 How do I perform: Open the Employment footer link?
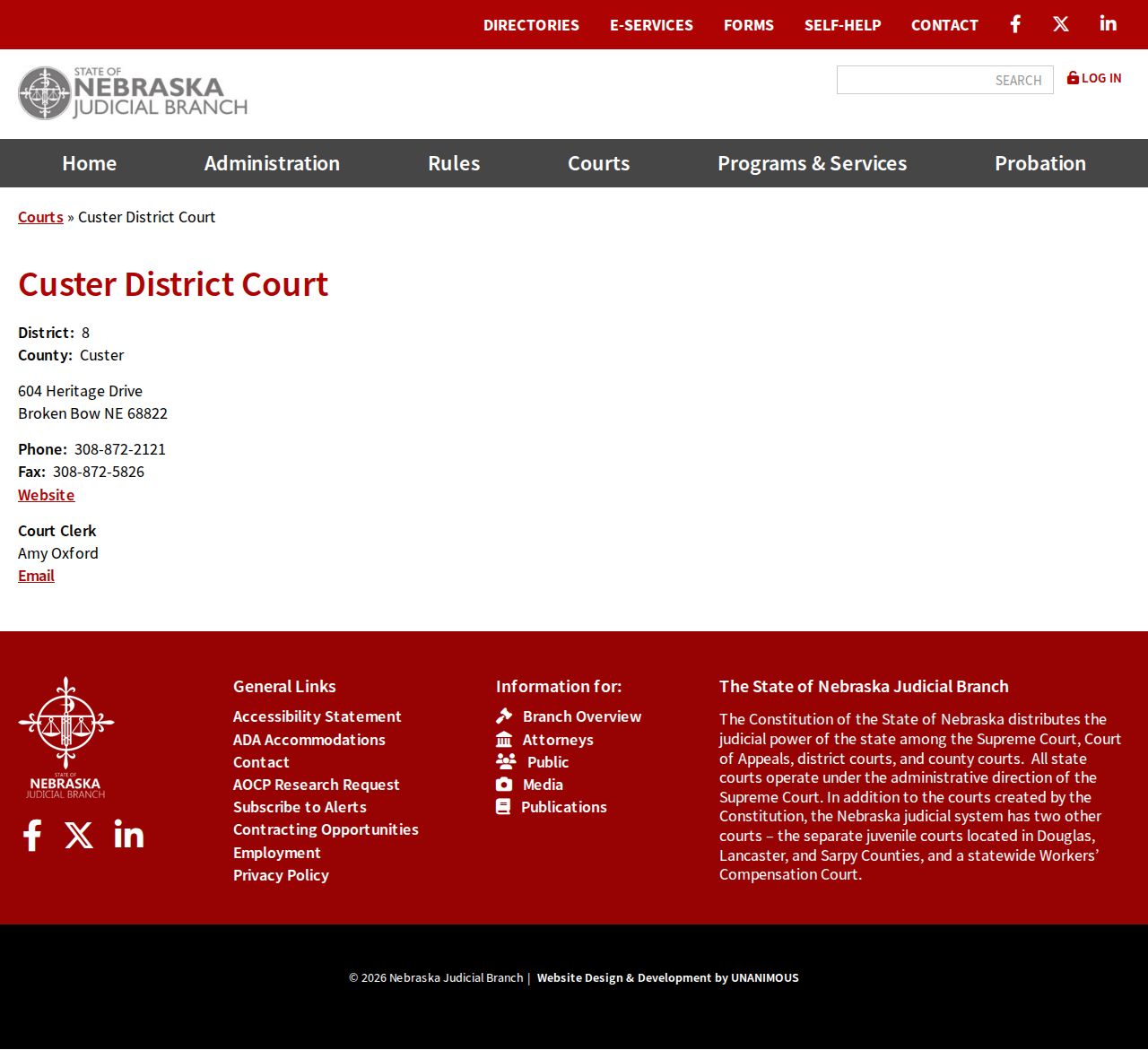(x=277, y=853)
